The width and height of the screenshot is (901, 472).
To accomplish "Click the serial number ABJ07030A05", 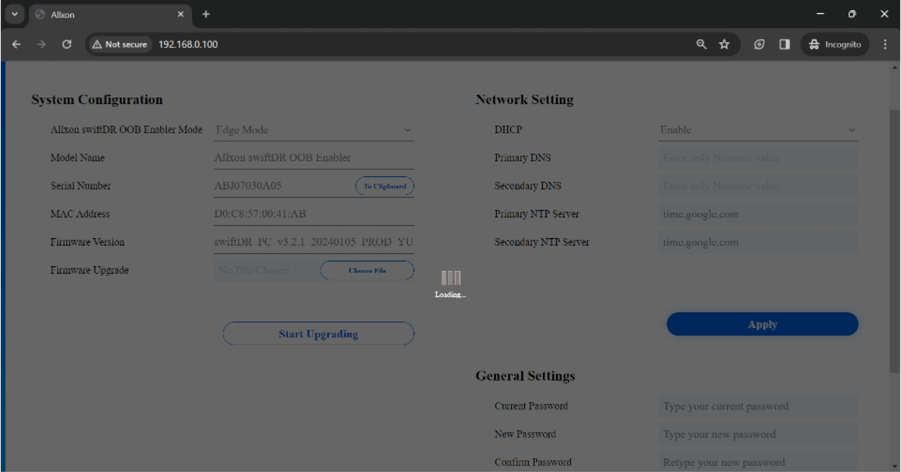I will coord(248,186).
